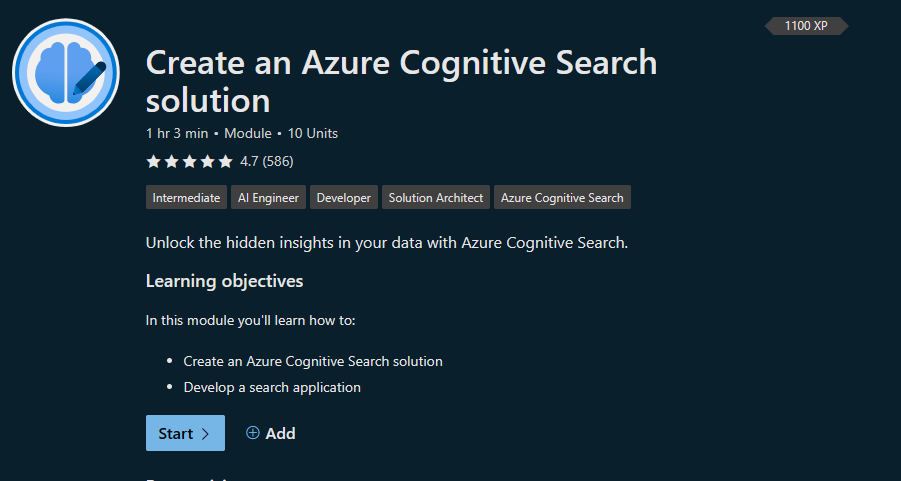Select the Intermediate level tag

click(x=186, y=197)
